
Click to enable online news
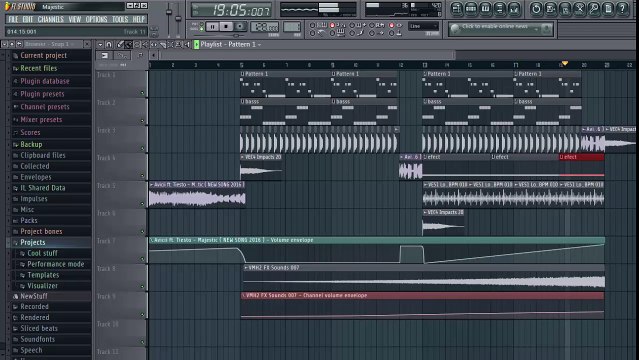[x=495, y=27]
